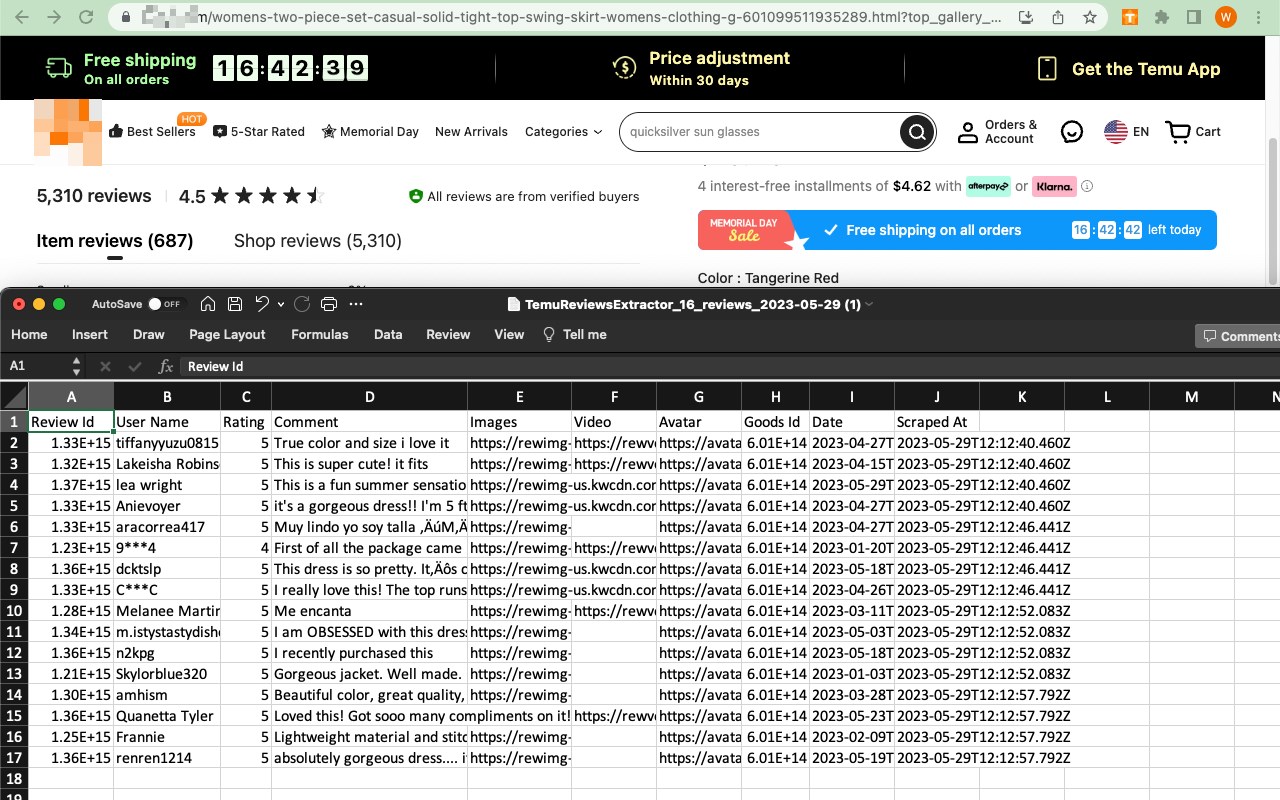The width and height of the screenshot is (1280, 800).
Task: Click the formula bar confirm checkmark
Action: 134,366
